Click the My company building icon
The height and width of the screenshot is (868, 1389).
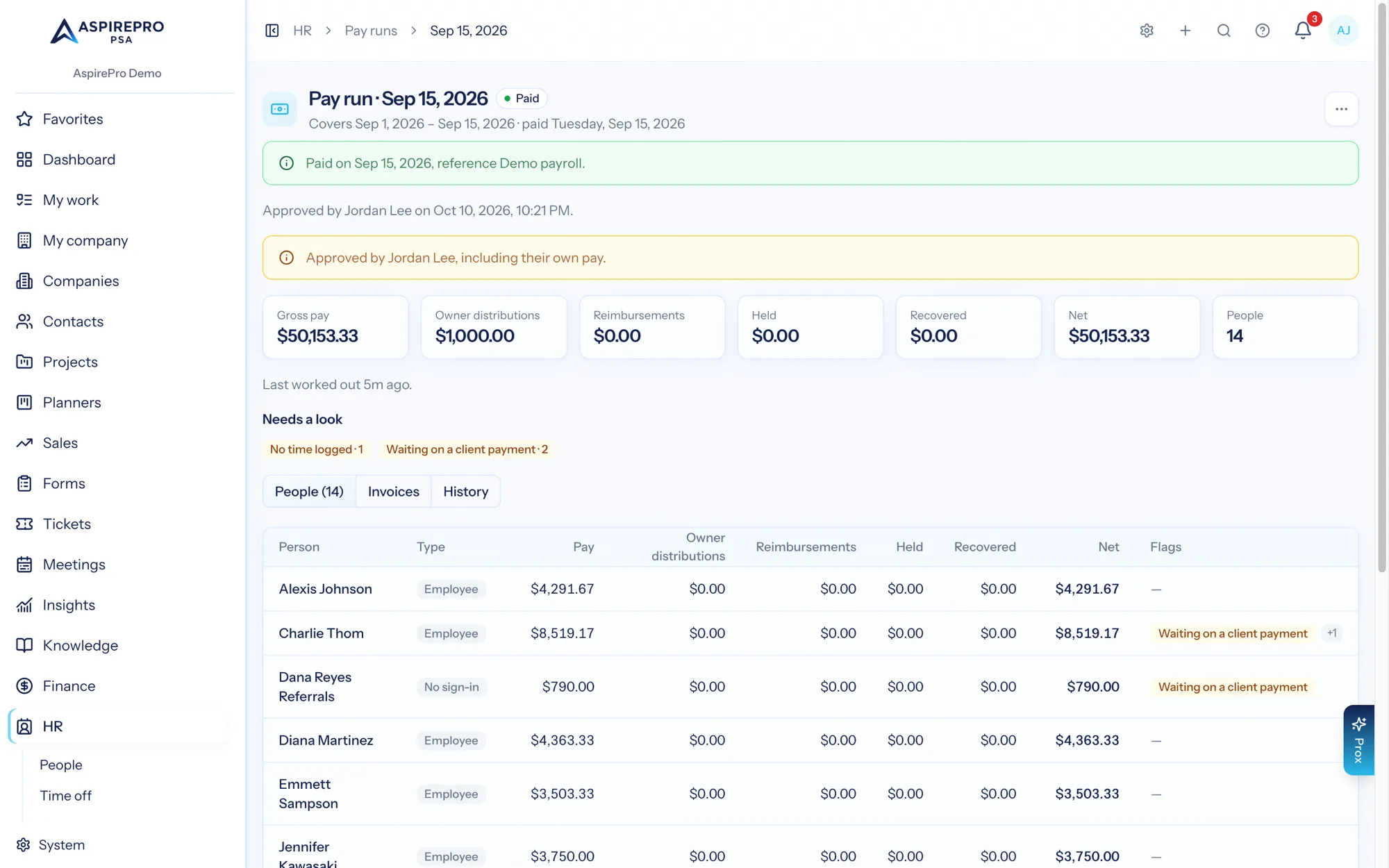point(24,240)
